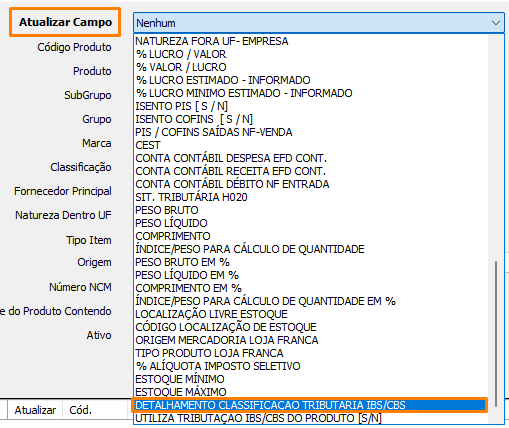Select ESTOQUE MÁXIMO option
This screenshot has width=509, height=428.
(311, 392)
